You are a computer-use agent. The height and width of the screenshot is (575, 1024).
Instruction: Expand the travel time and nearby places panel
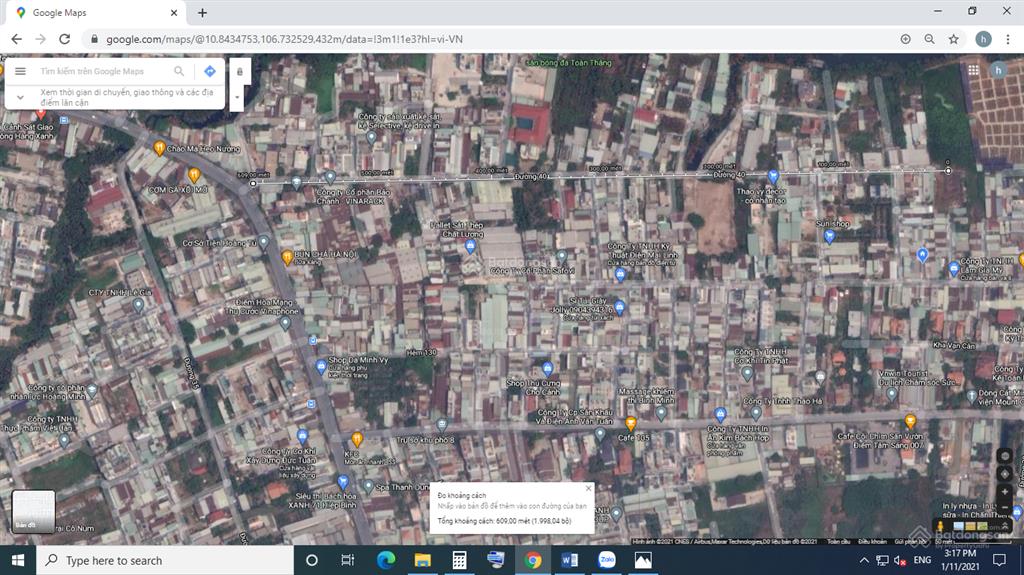click(20, 96)
